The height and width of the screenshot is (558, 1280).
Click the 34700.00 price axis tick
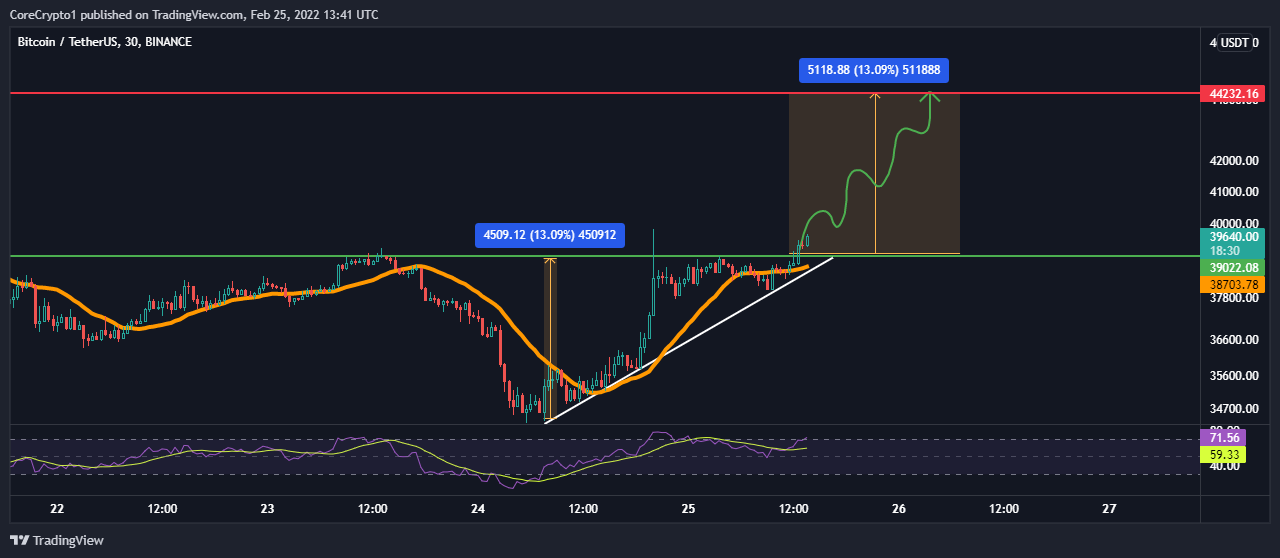(x=1234, y=408)
